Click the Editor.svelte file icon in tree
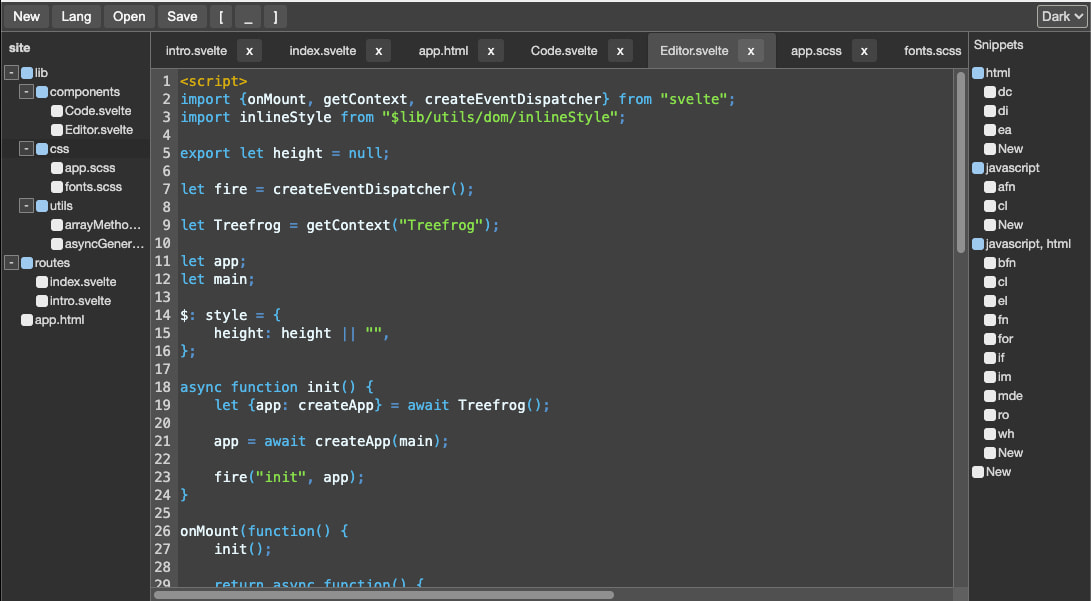The width and height of the screenshot is (1091, 601). (57, 129)
